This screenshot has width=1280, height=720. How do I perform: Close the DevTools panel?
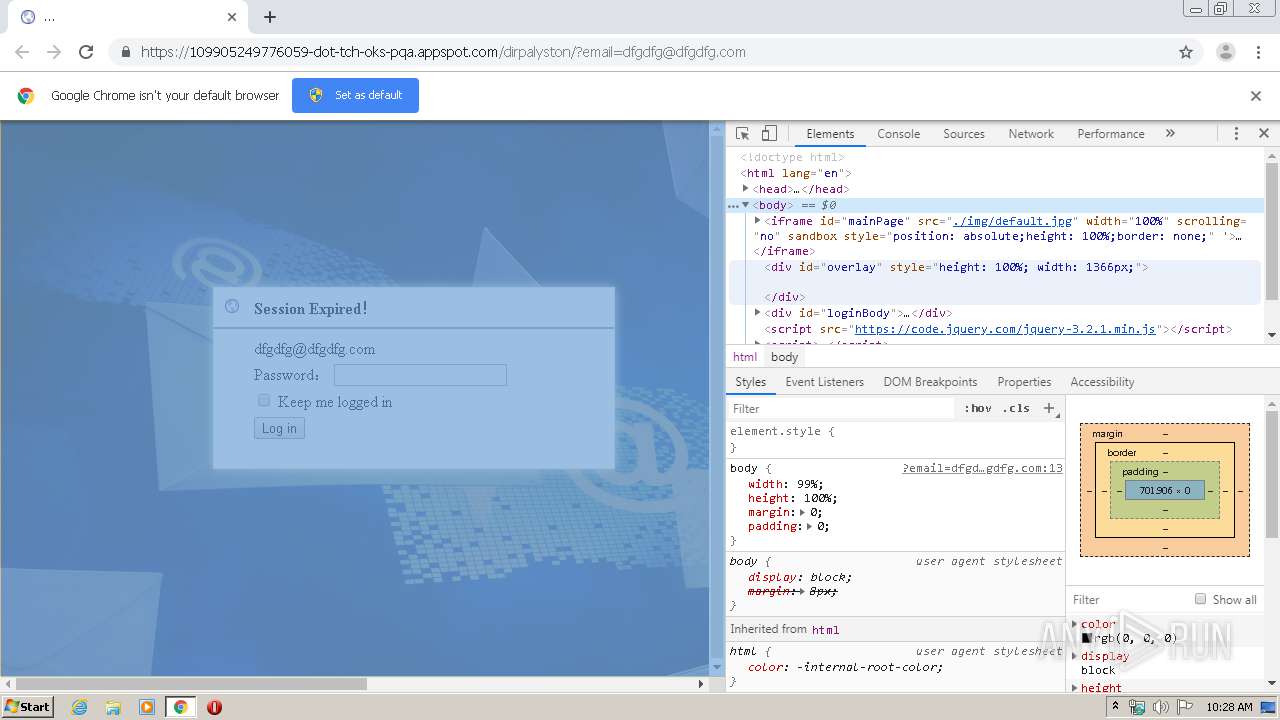pyautogui.click(x=1263, y=133)
